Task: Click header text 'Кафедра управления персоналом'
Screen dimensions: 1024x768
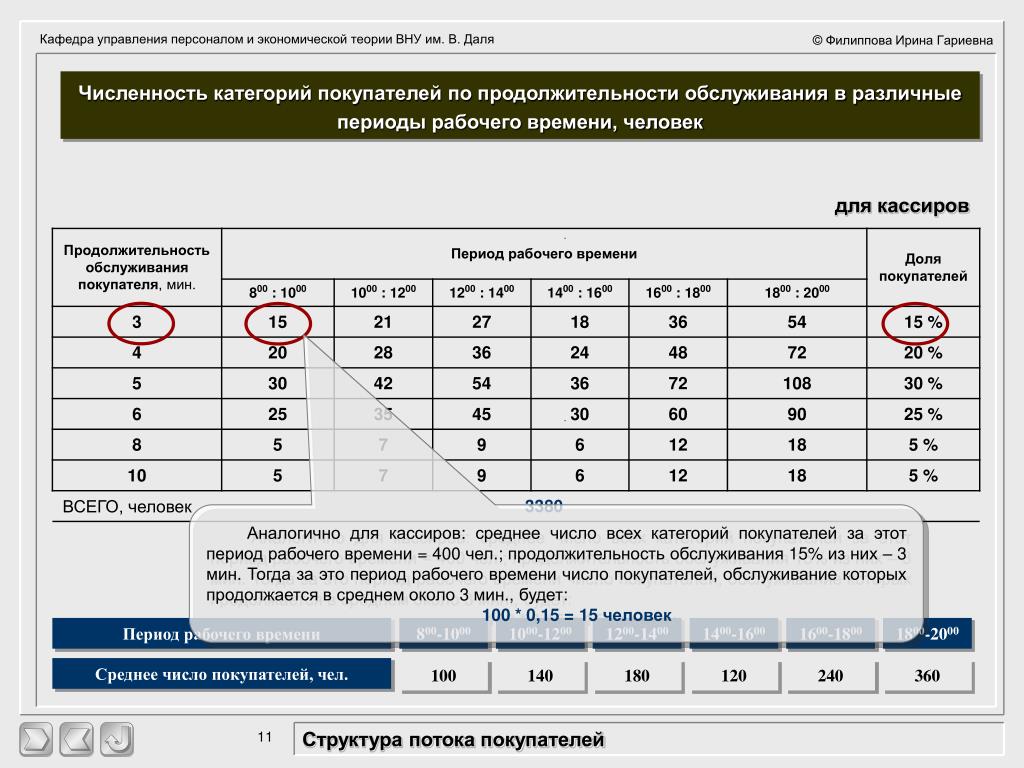Action: point(266,39)
